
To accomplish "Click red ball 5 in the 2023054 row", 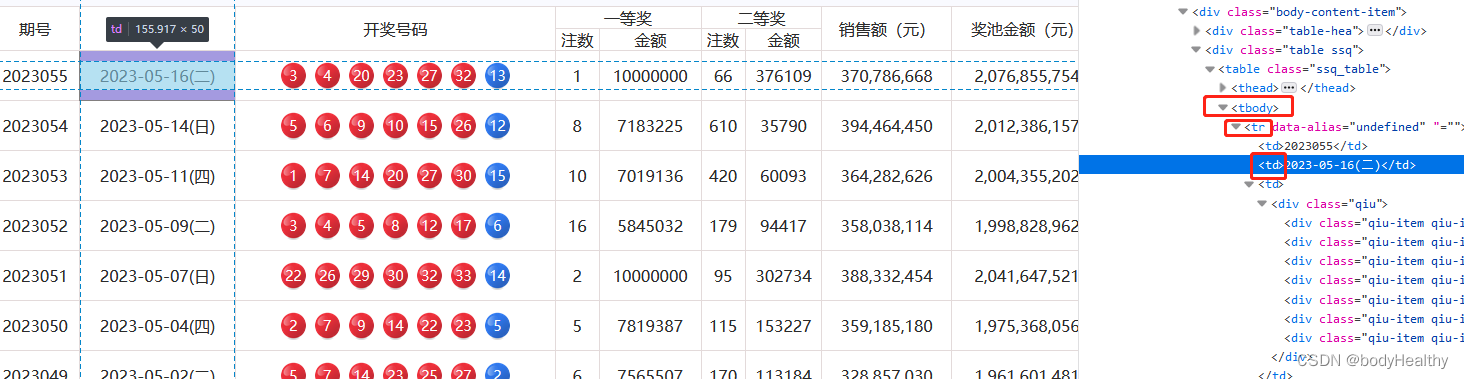I will [293, 126].
